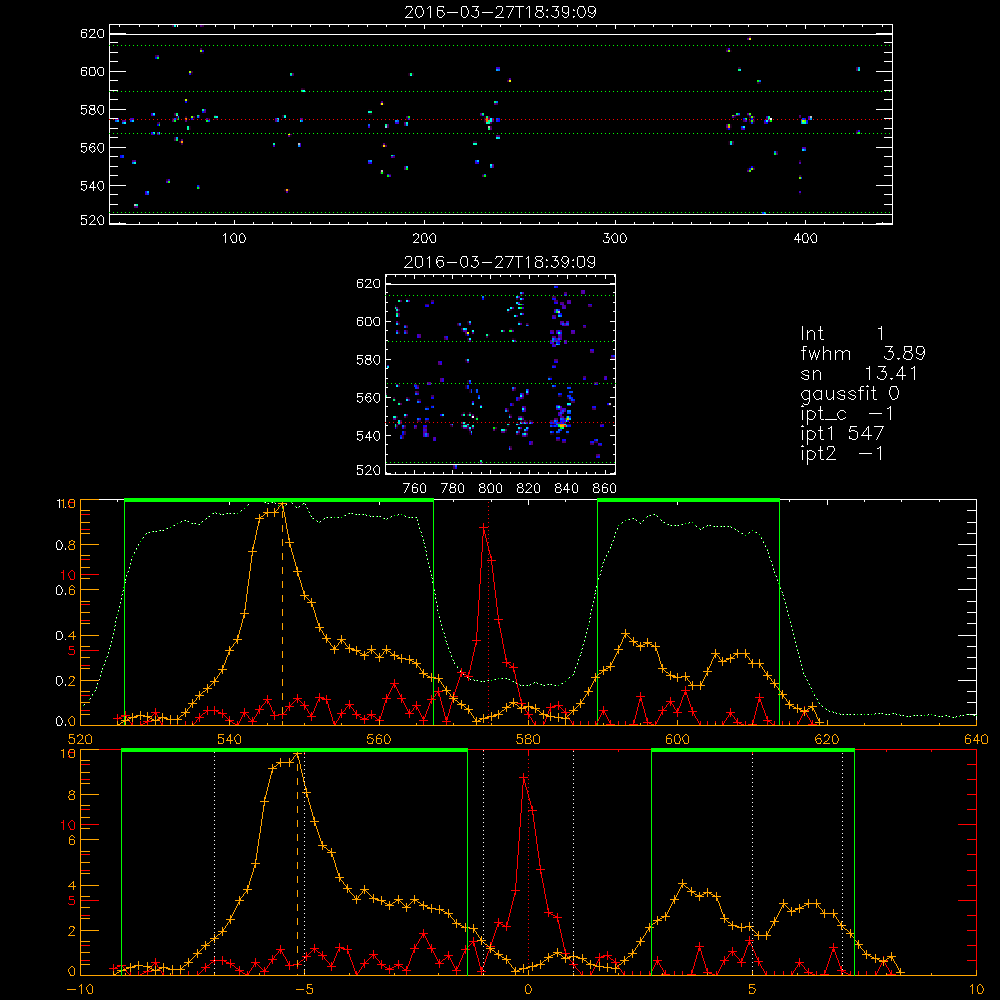Screen dimensions: 1000x1000
Task: Click x-axis label -10 on bottom plot
Action: click(80, 989)
